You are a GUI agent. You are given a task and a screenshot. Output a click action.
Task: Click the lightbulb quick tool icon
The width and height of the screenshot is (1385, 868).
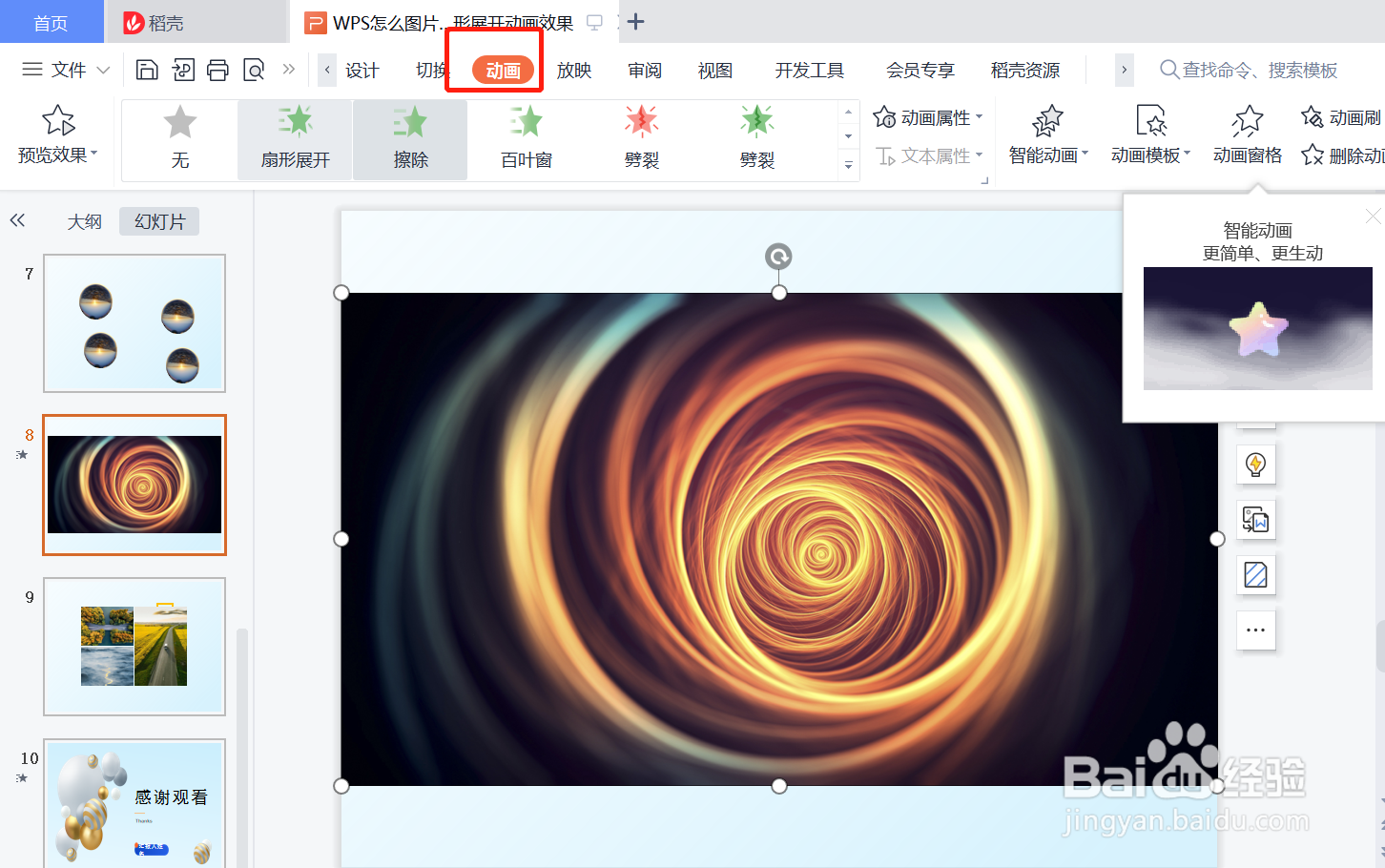tap(1256, 465)
